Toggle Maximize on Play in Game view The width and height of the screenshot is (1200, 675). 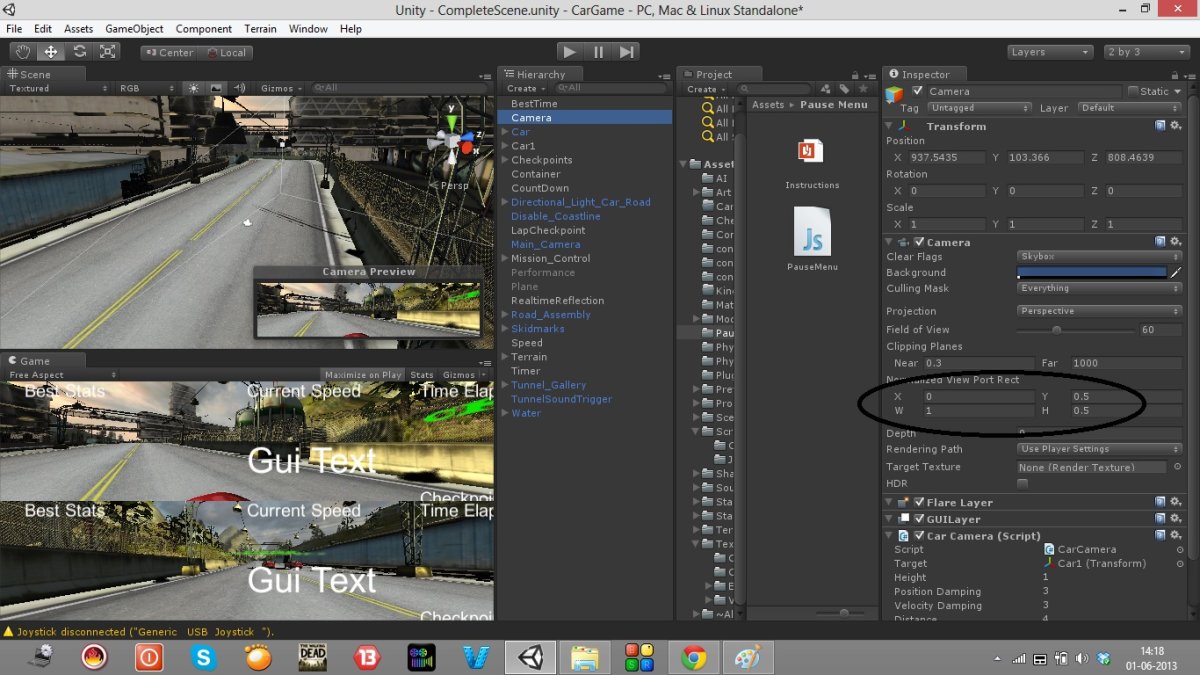[x=364, y=375]
